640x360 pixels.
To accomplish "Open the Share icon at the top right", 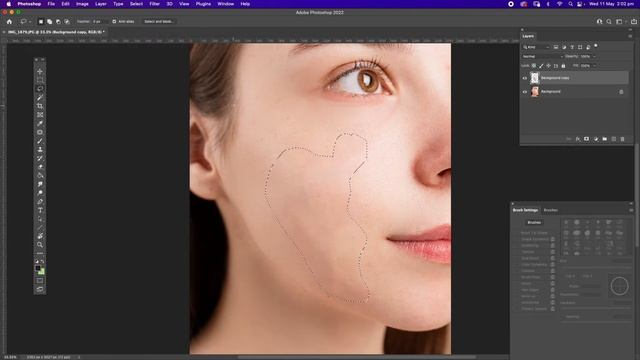I will pos(634,22).
